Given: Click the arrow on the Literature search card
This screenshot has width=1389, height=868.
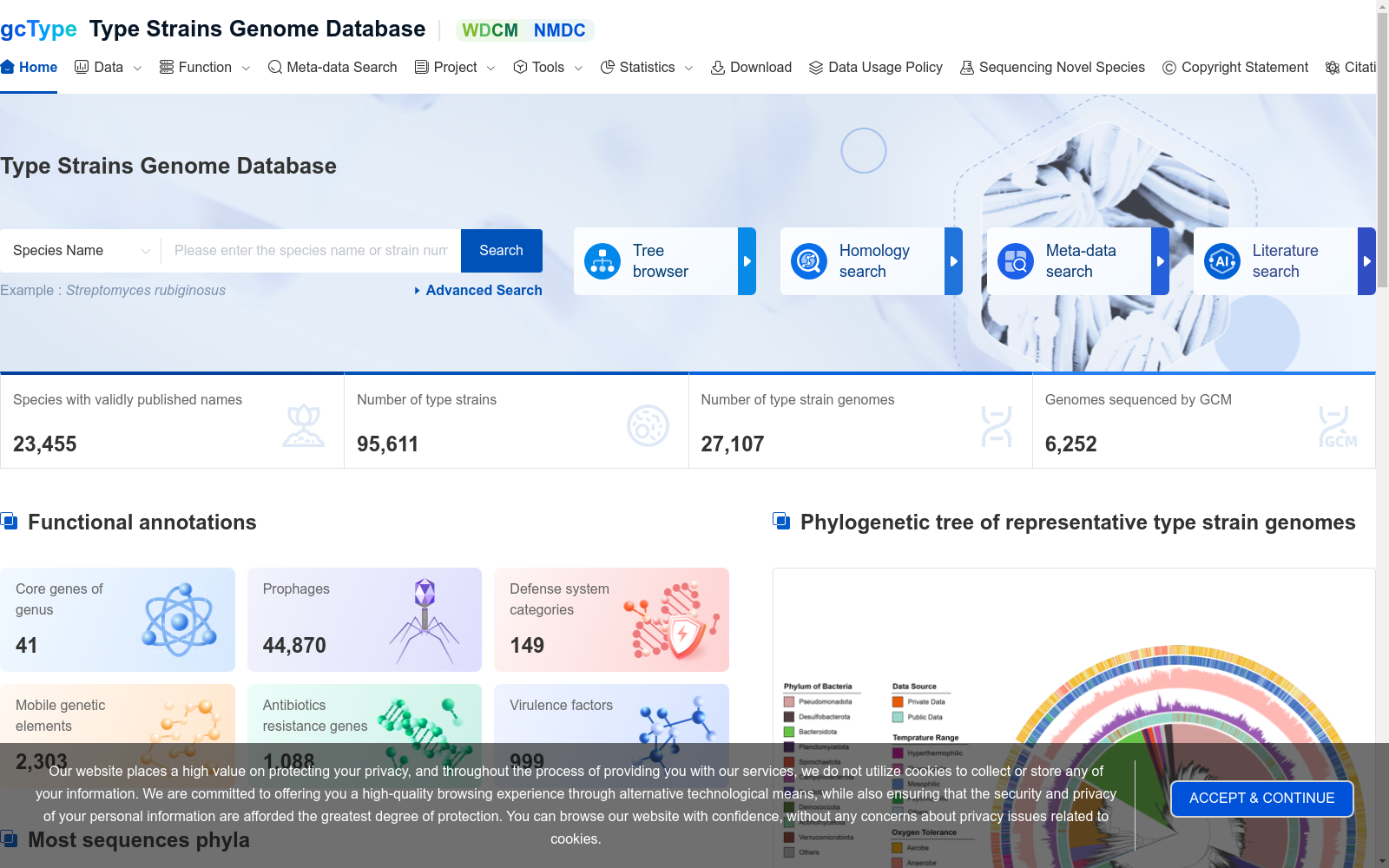Looking at the screenshot, I should click(x=1366, y=261).
